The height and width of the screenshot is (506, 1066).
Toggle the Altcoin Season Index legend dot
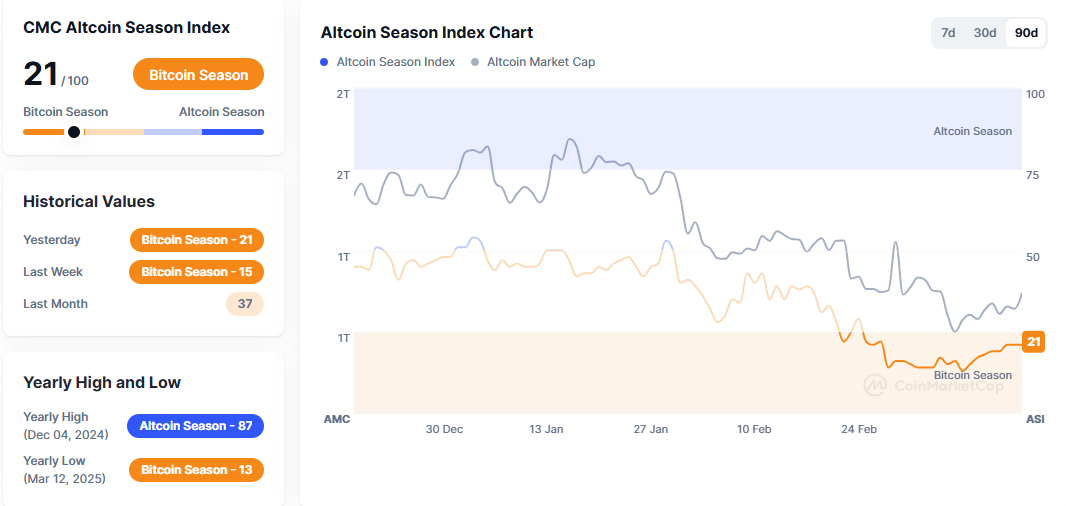click(x=325, y=62)
